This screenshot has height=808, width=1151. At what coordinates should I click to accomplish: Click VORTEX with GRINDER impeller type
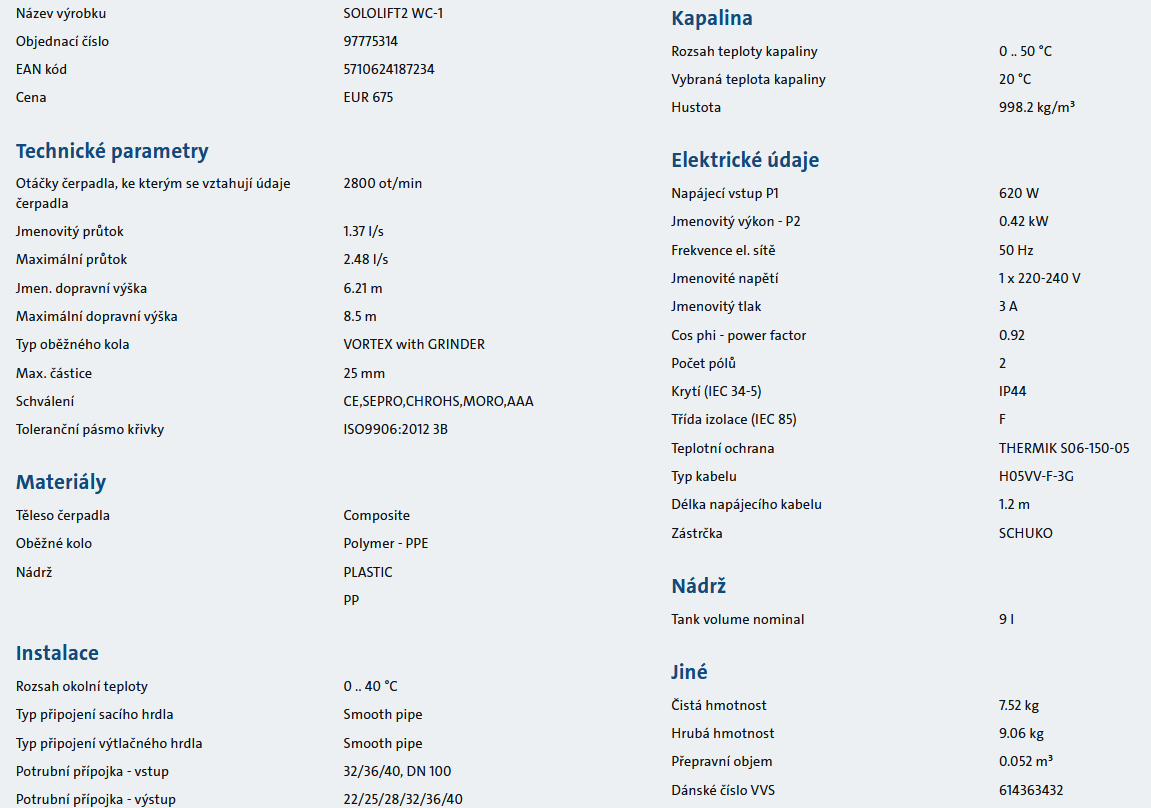[414, 344]
